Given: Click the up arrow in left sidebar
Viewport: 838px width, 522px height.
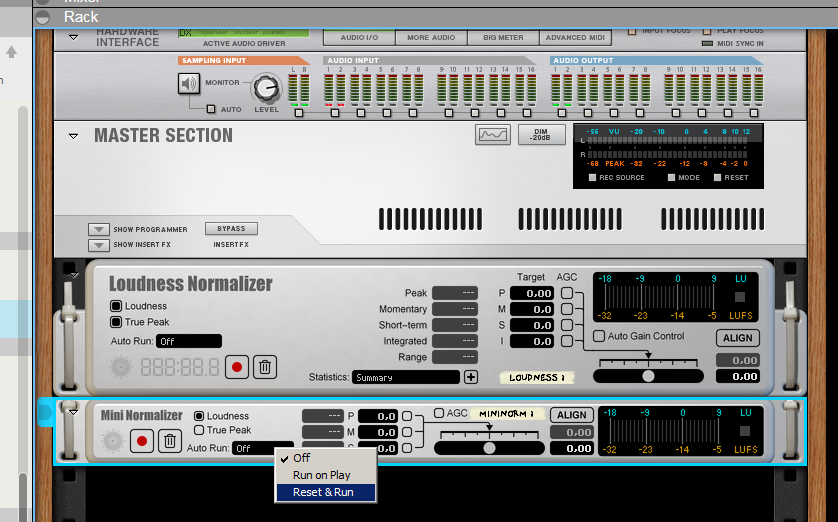Looking at the screenshot, I should (11, 52).
